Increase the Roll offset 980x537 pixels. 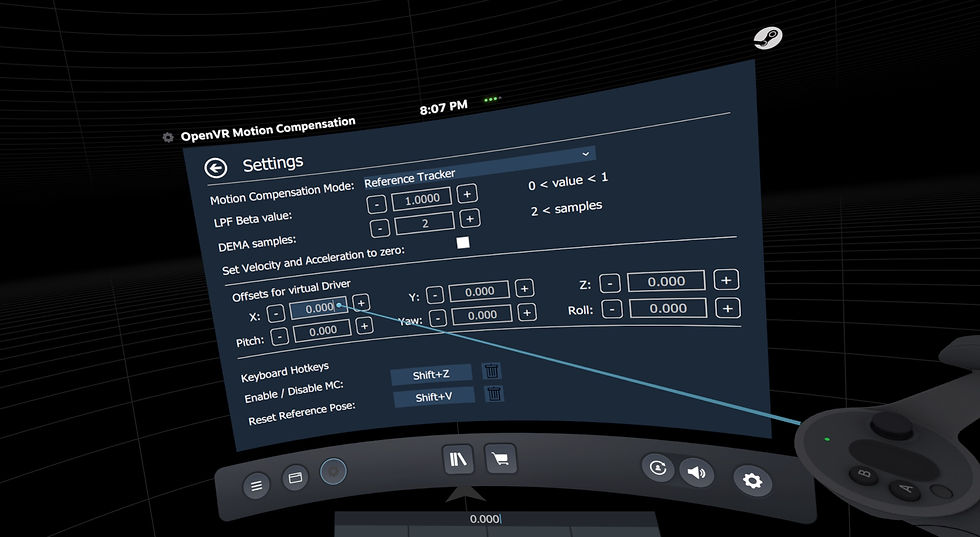point(728,308)
